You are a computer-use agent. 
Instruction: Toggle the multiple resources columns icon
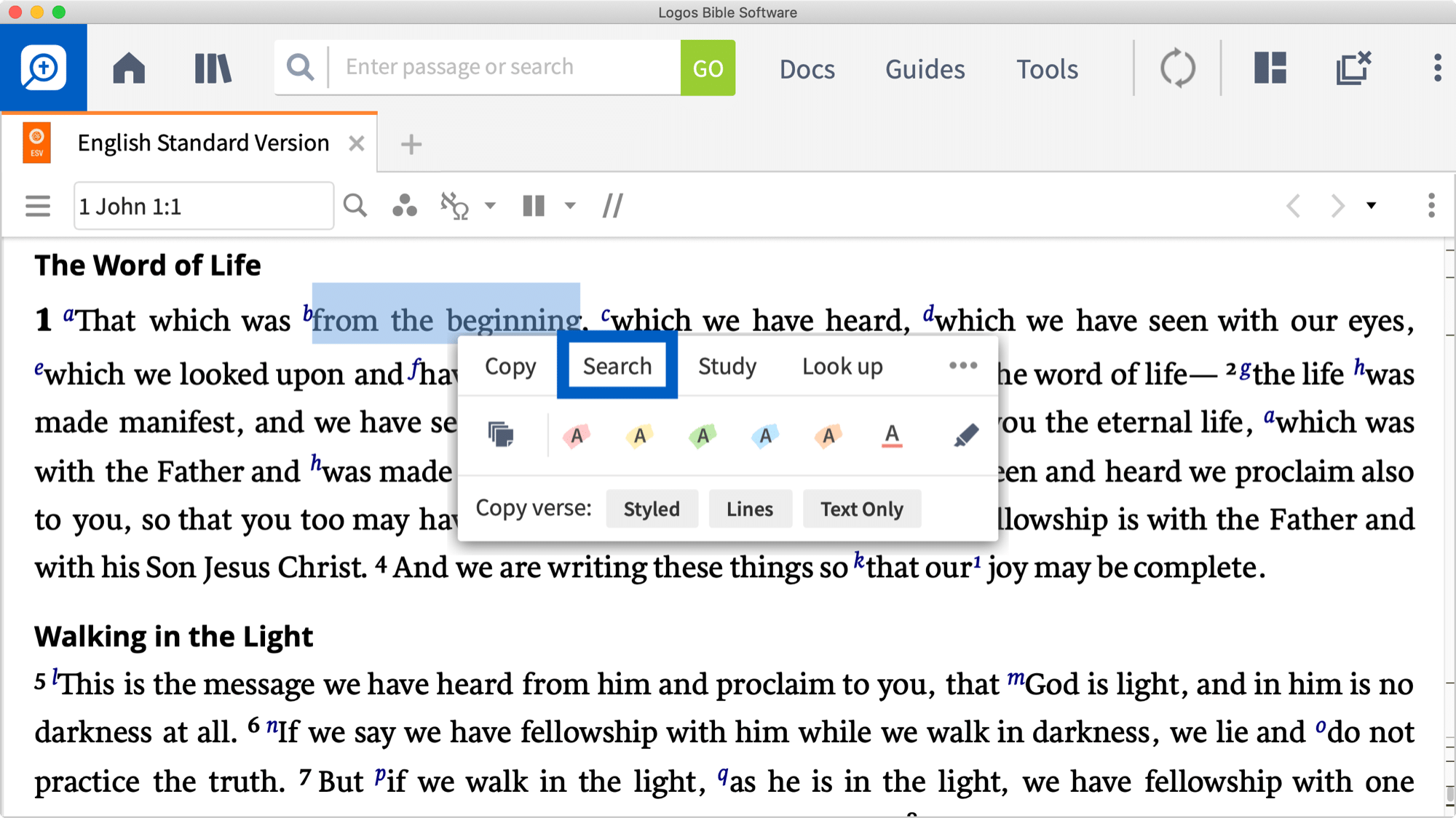point(534,206)
